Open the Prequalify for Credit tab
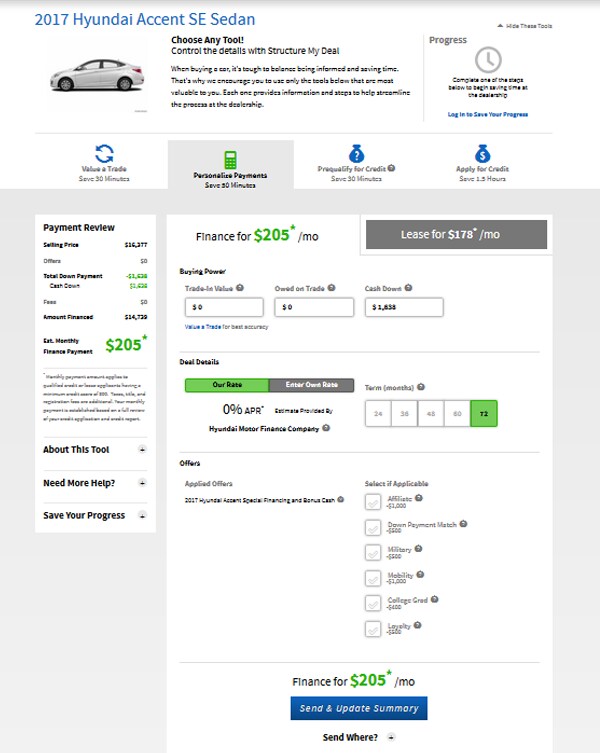This screenshot has height=753, width=600. 356,163
